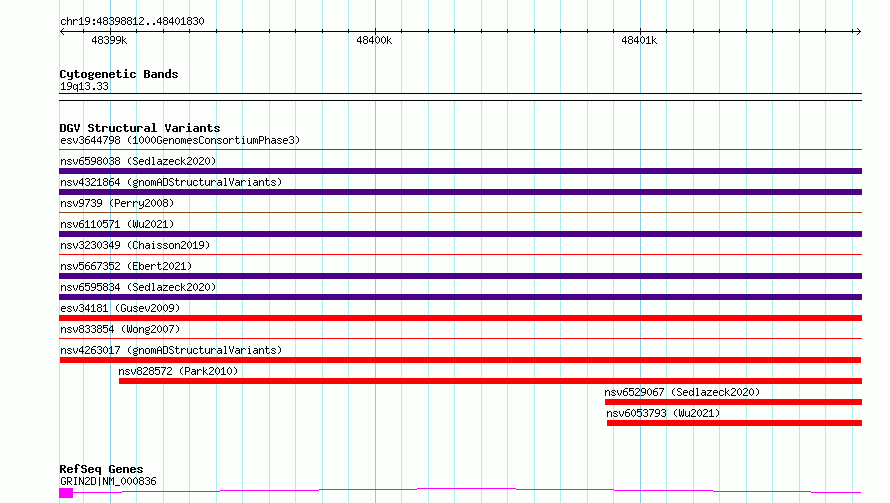
Task: Select variant nsv828572 (Park2010) label
Action: (x=178, y=371)
